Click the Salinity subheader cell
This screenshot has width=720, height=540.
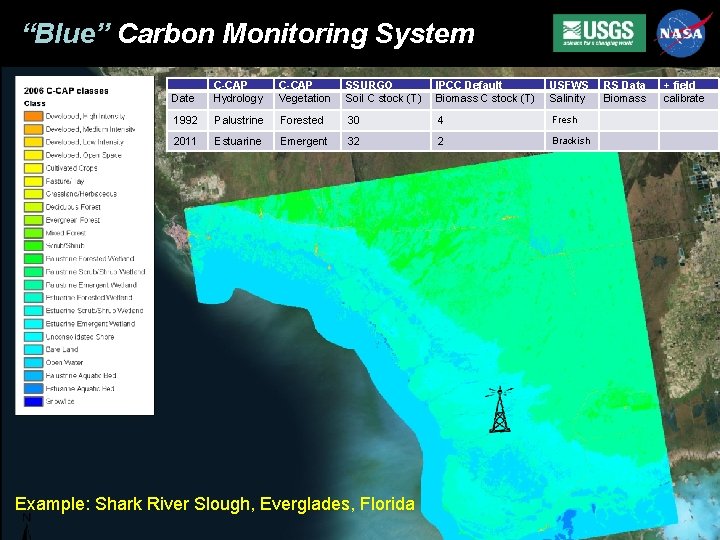pyautogui.click(x=572, y=99)
